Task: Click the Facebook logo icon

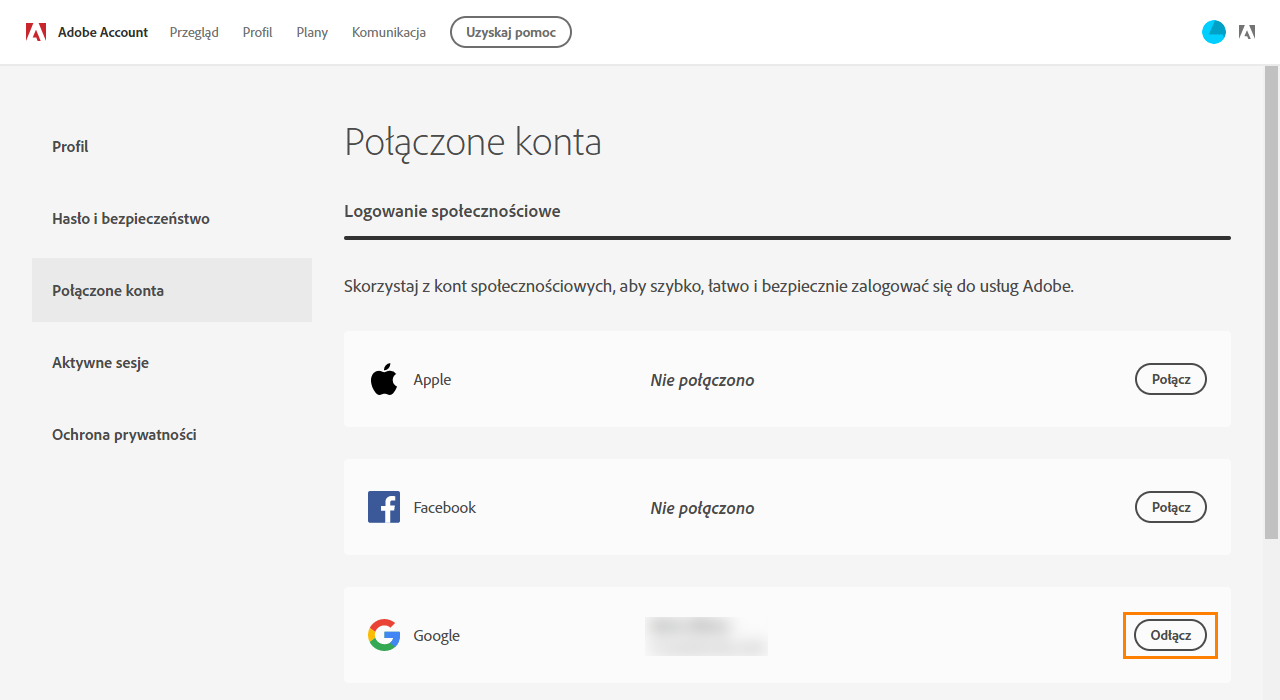Action: coord(384,506)
